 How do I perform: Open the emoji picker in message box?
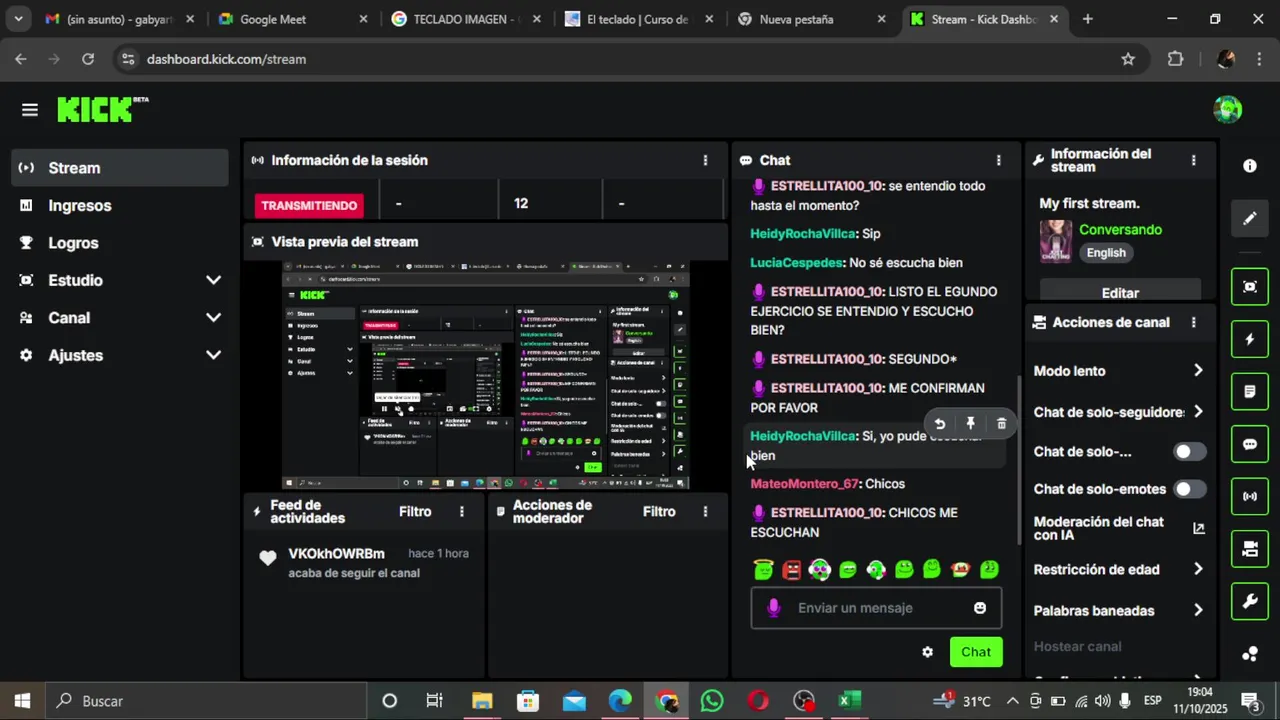coord(980,608)
